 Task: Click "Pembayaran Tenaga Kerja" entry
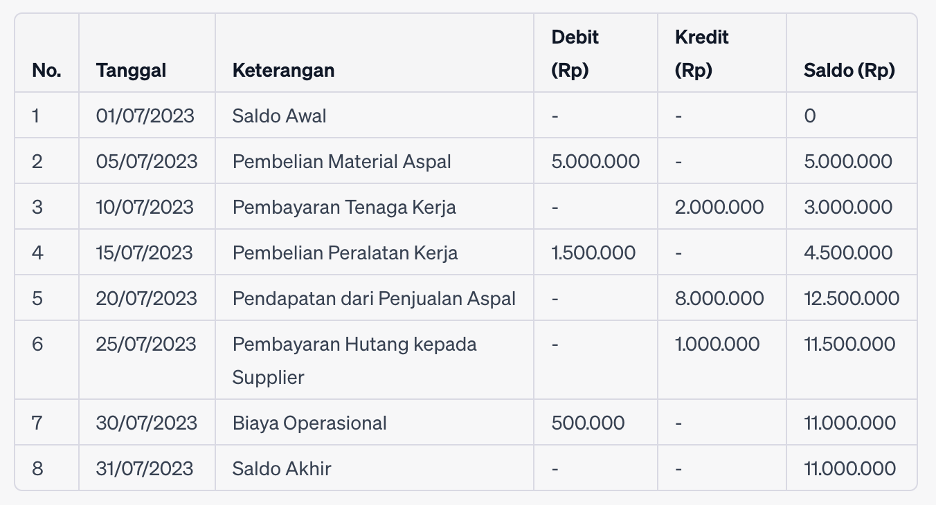click(344, 207)
